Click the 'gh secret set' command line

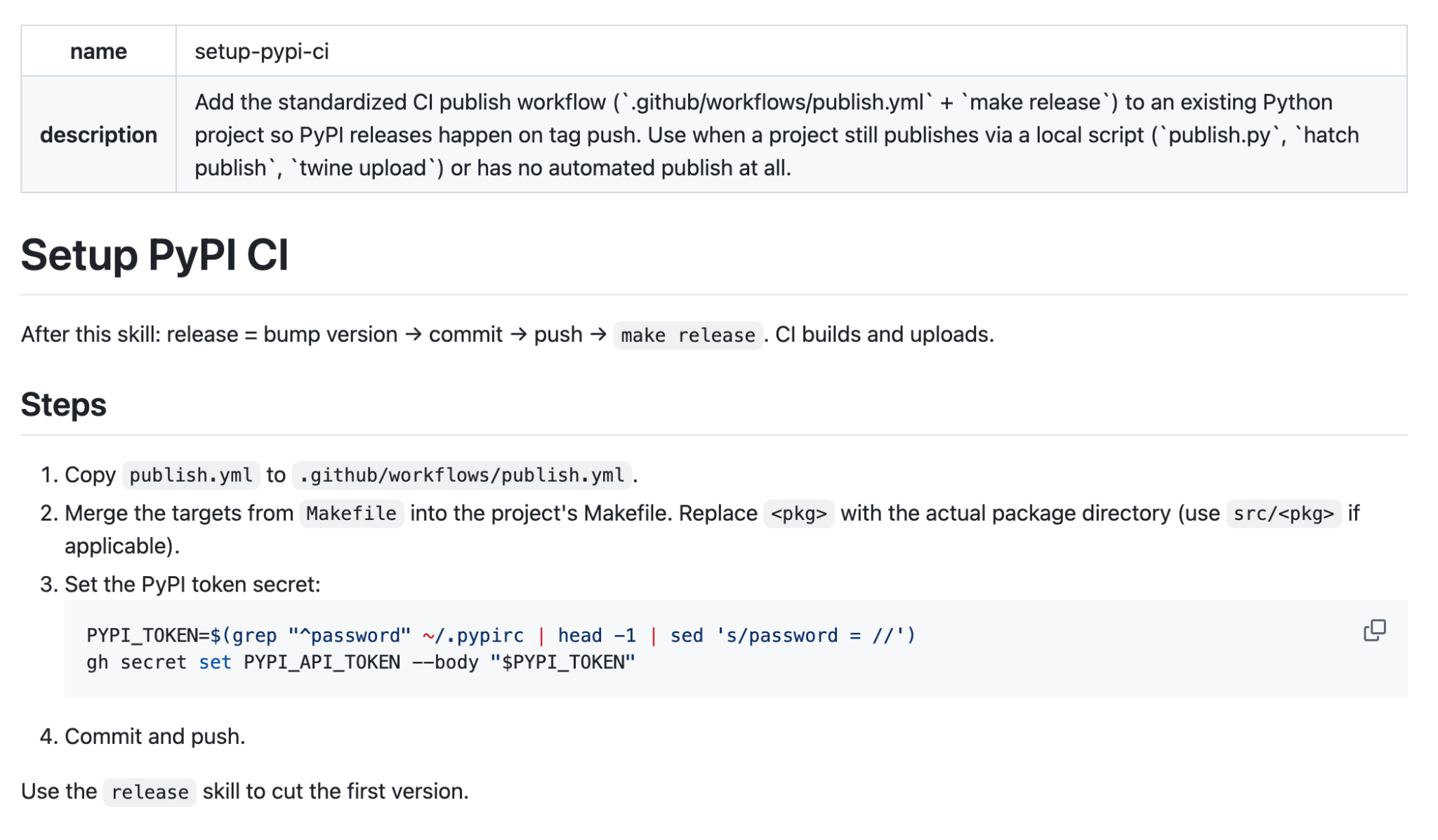(x=361, y=662)
